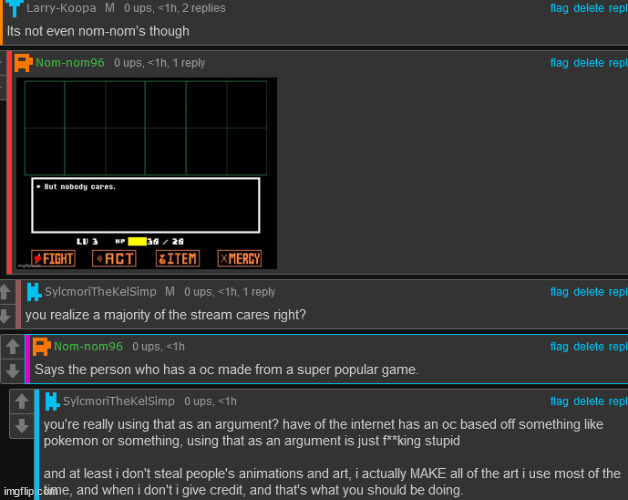Downvote the "majority of the stream cares" comment
Viewport: 628px width, 500px height.
[x=5, y=314]
